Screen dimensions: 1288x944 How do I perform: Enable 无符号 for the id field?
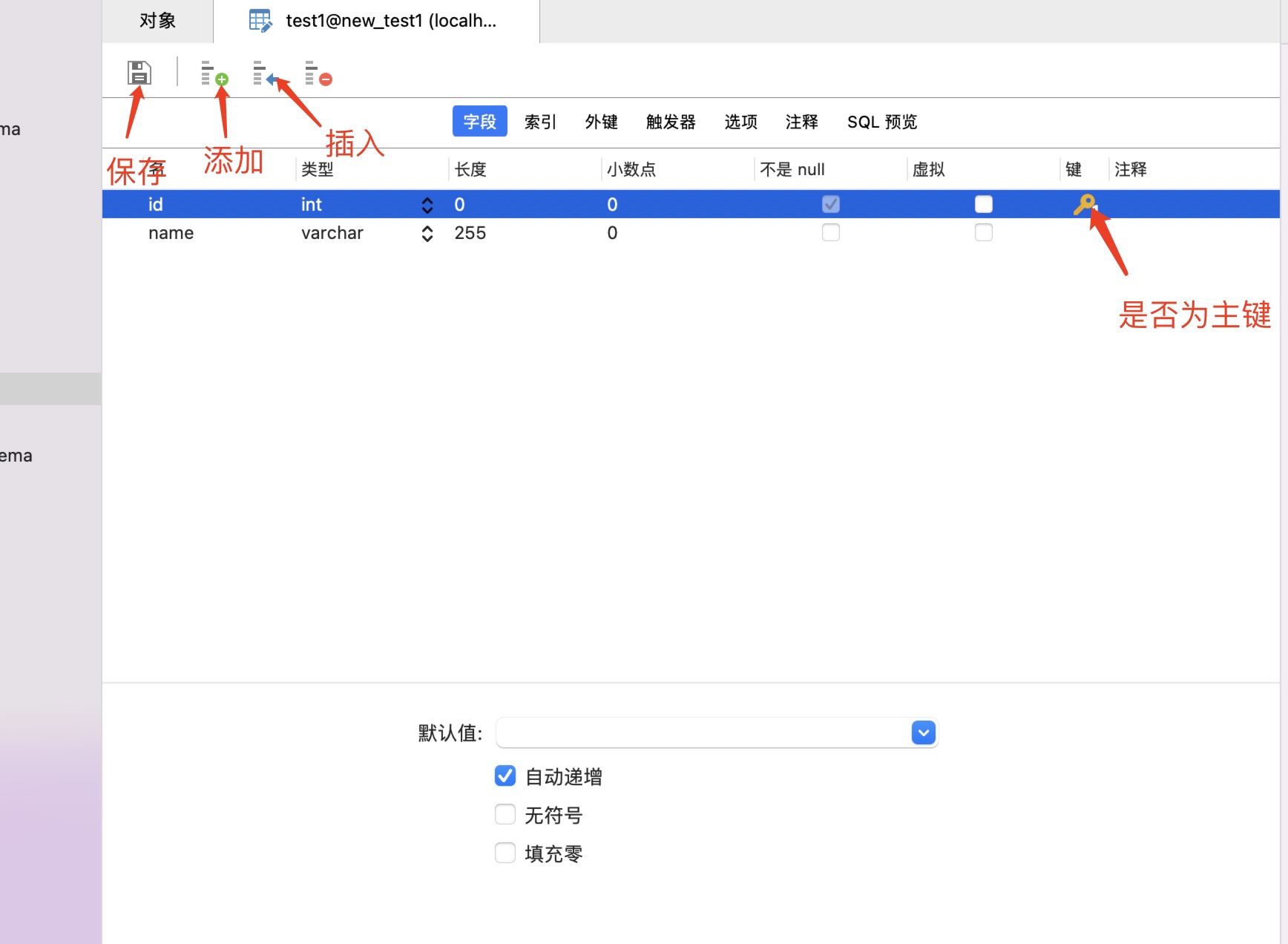[505, 814]
